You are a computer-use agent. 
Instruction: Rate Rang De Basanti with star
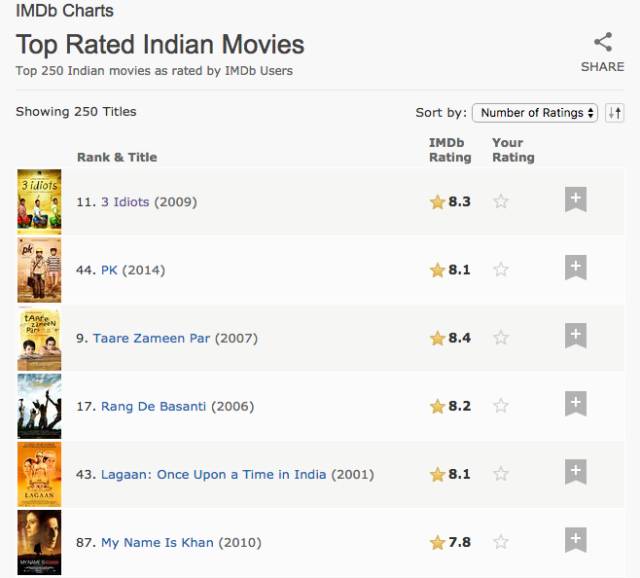click(x=501, y=406)
